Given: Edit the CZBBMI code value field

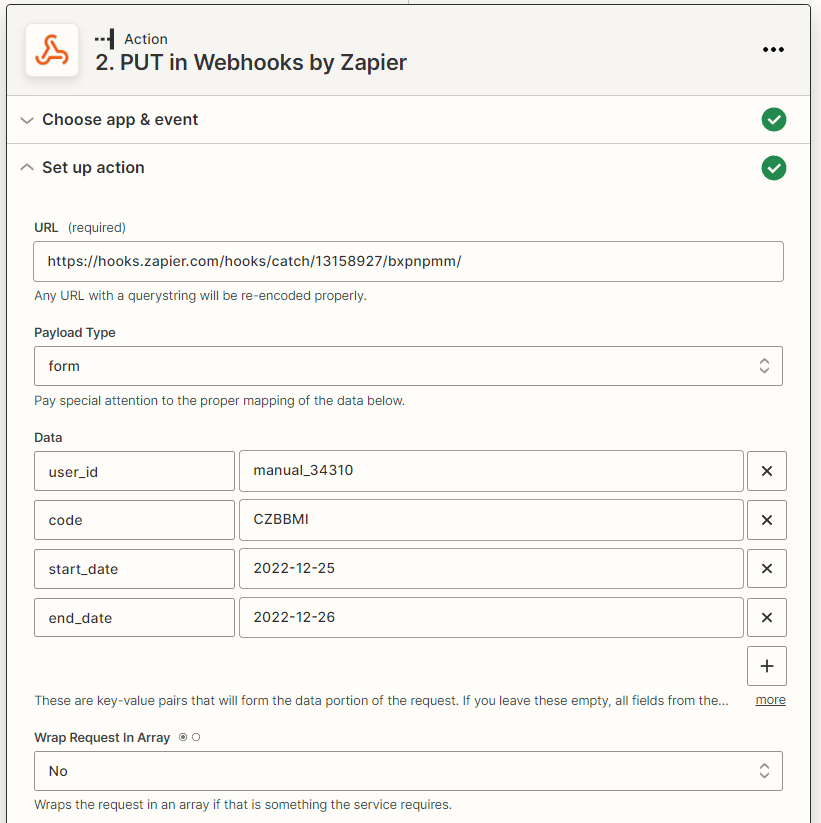Looking at the screenshot, I should click(x=491, y=520).
